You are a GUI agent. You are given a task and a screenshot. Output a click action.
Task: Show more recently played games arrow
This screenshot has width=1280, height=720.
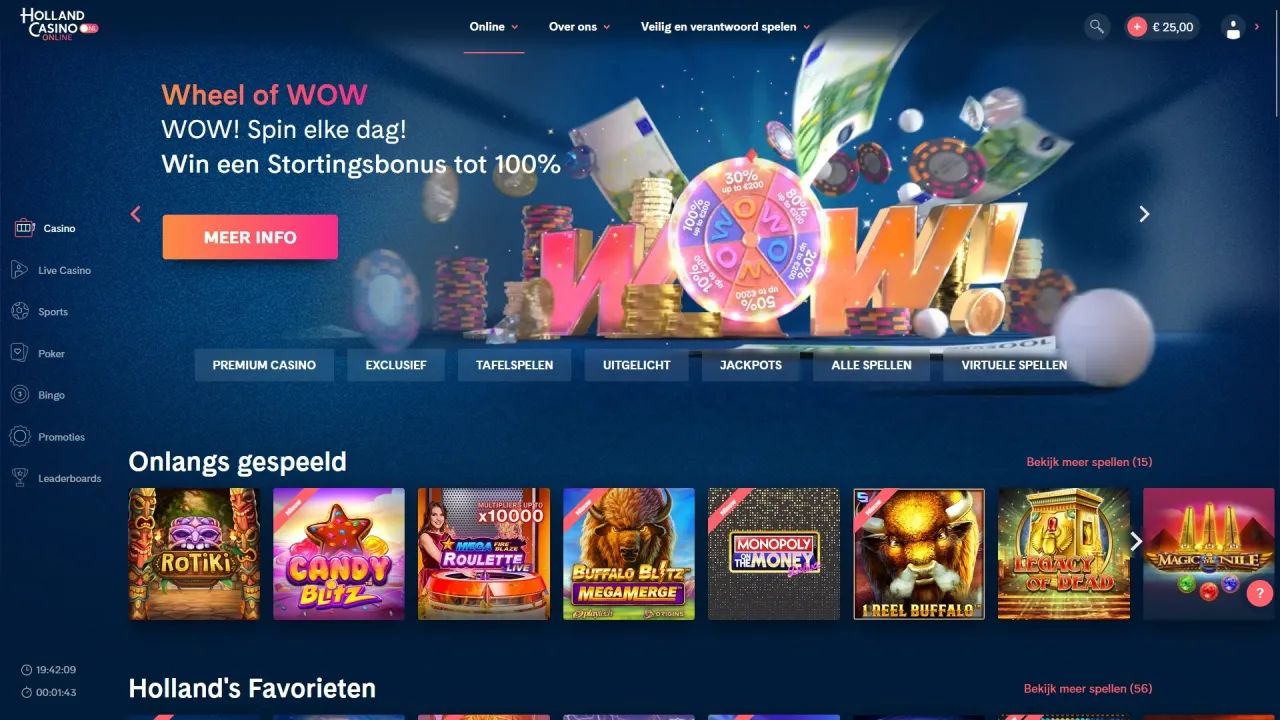[1136, 541]
